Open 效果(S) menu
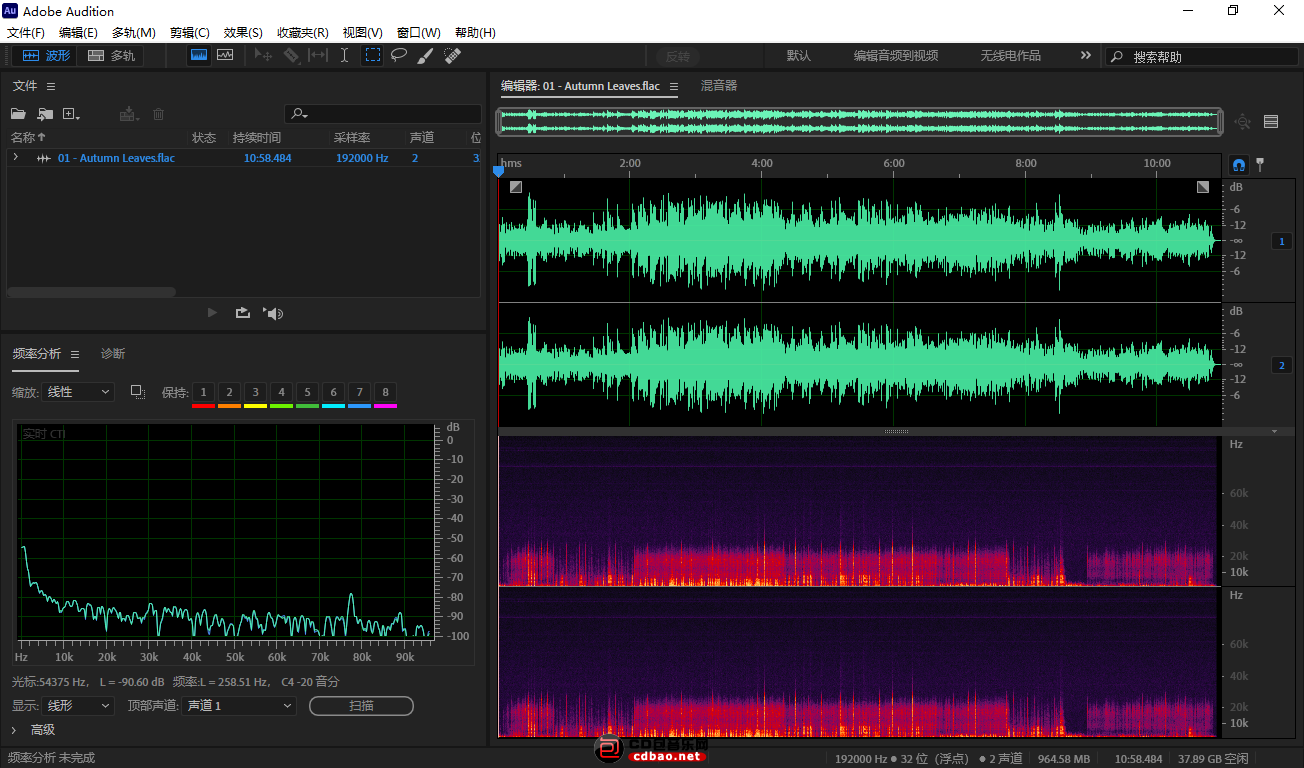Image resolution: width=1304 pixels, height=768 pixels. click(x=243, y=33)
